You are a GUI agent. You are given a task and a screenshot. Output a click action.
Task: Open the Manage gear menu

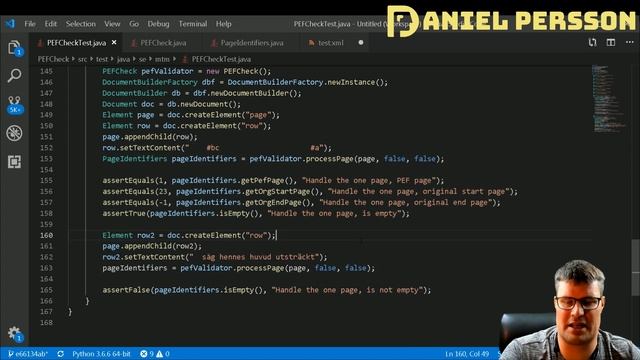pos(14,333)
